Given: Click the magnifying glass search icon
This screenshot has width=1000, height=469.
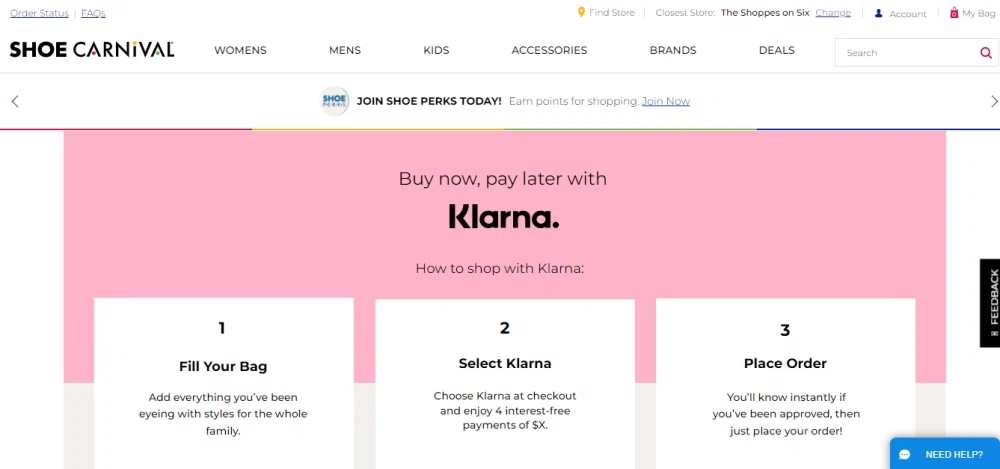Looking at the screenshot, I should [x=986, y=53].
